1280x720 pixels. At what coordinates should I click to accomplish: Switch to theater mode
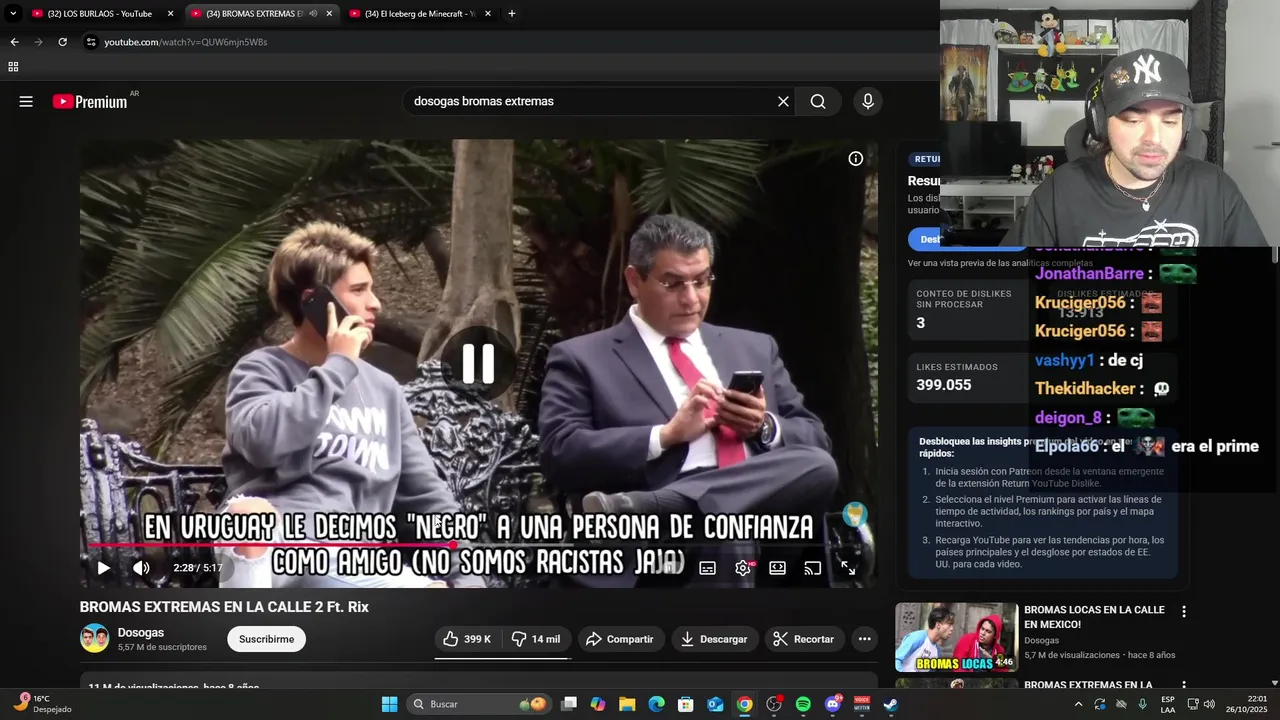[x=777, y=568]
